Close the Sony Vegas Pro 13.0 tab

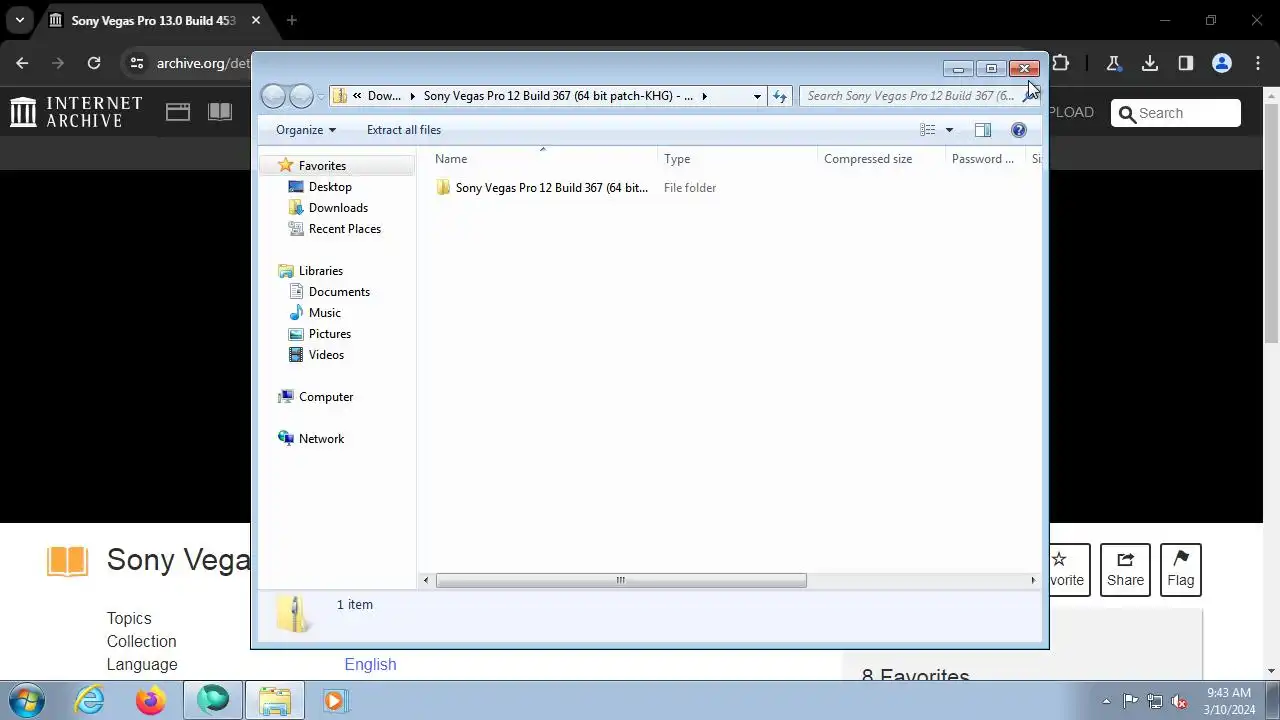(256, 20)
